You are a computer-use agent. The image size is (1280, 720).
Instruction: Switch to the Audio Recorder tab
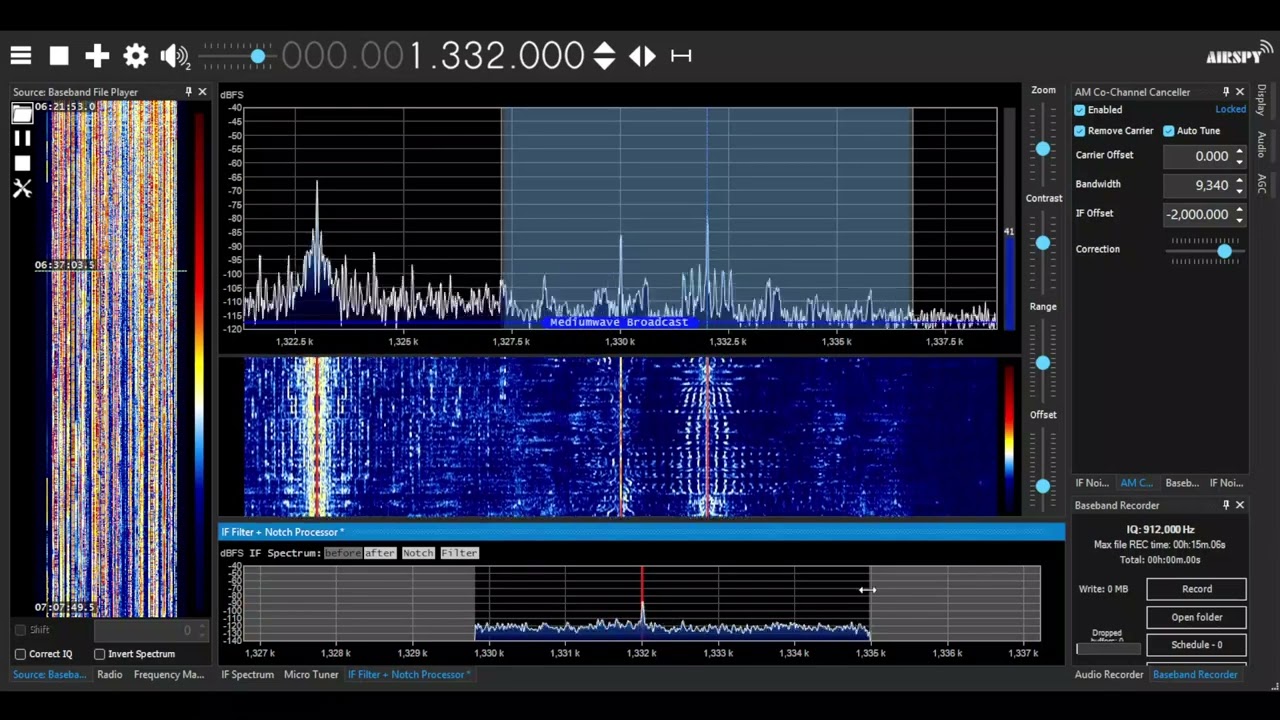click(1109, 674)
